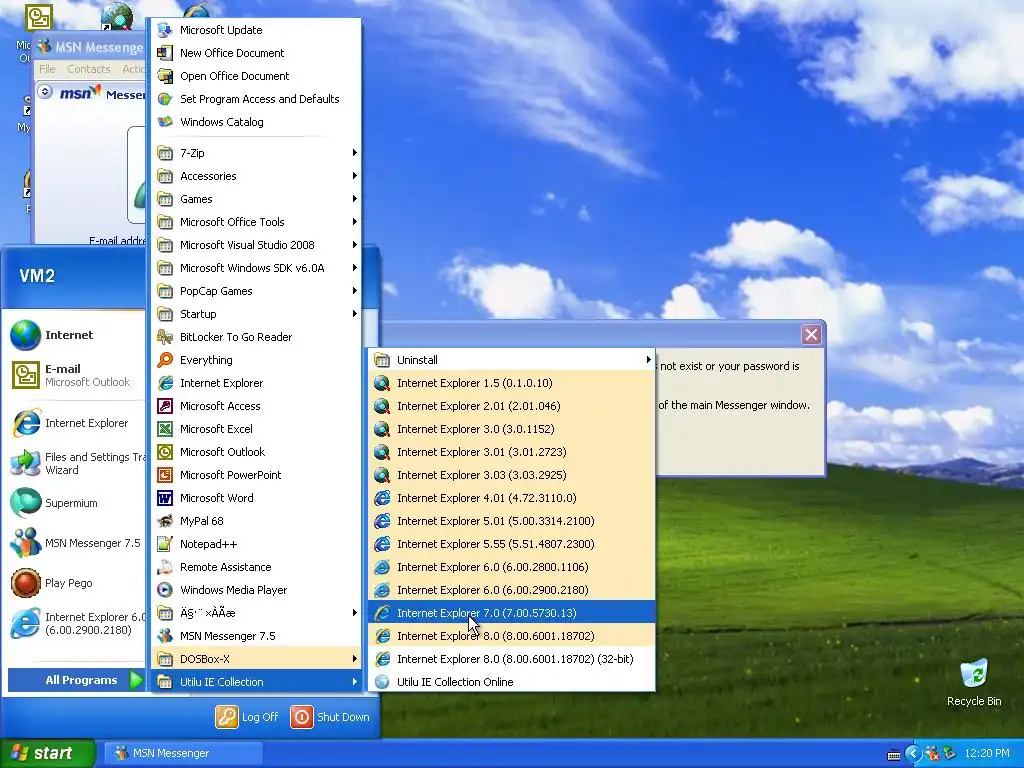Click Internet Explorer 3.03 (3.03.2925) icon

[x=382, y=475]
